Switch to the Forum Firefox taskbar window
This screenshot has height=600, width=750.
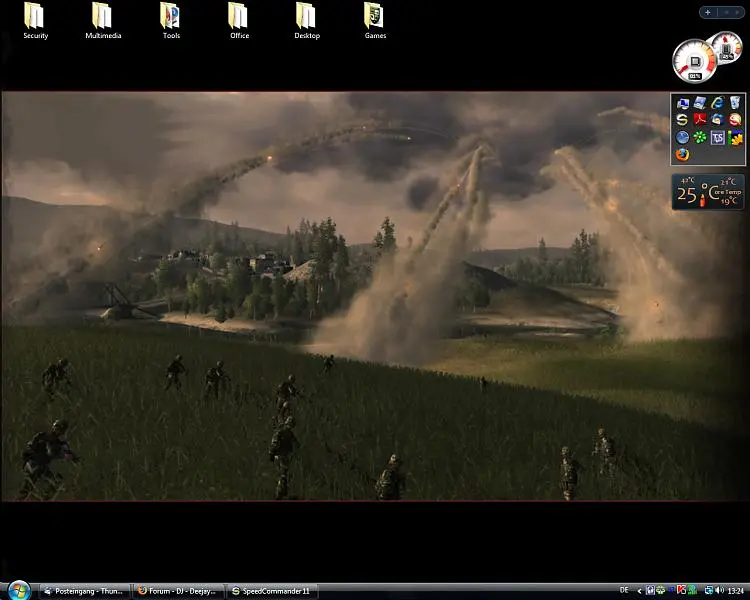178,591
